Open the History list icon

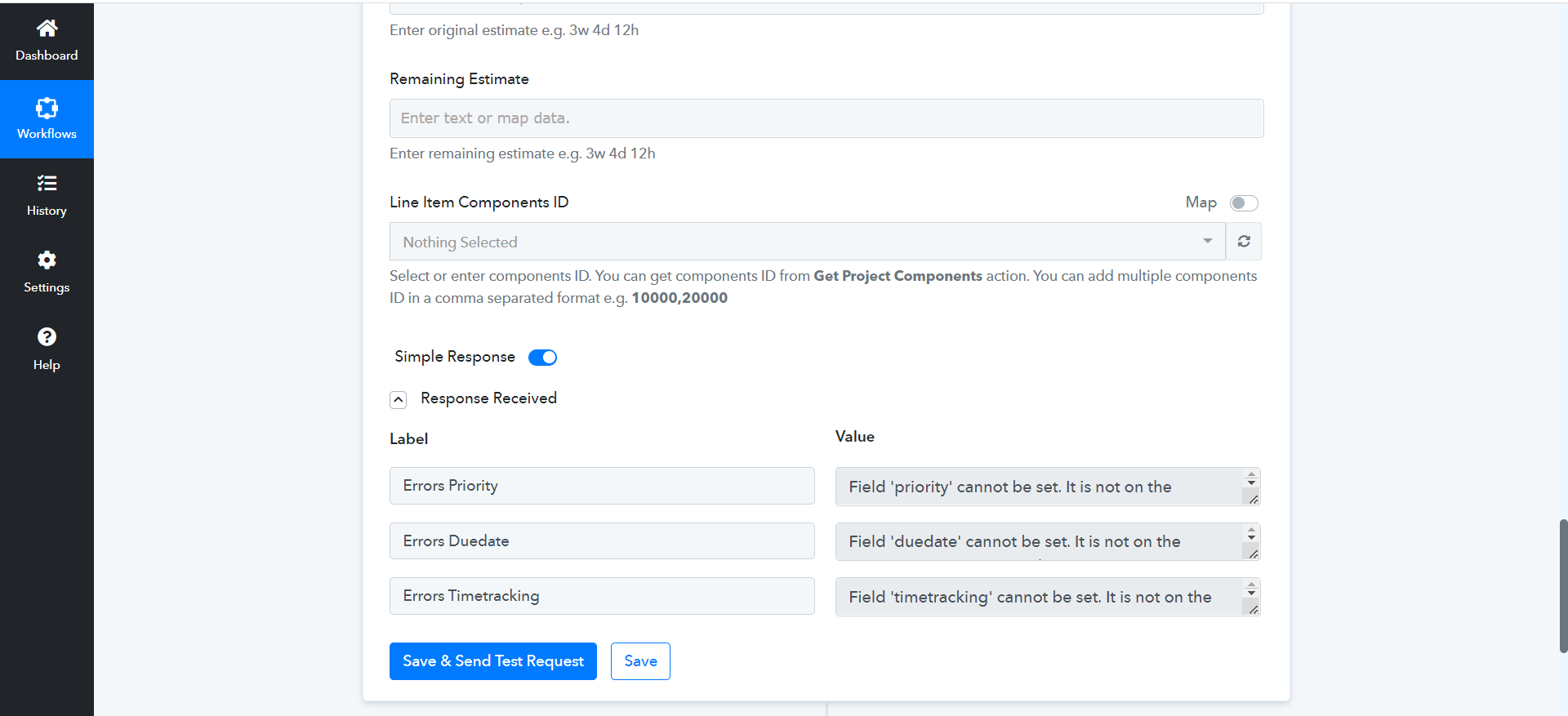47,183
